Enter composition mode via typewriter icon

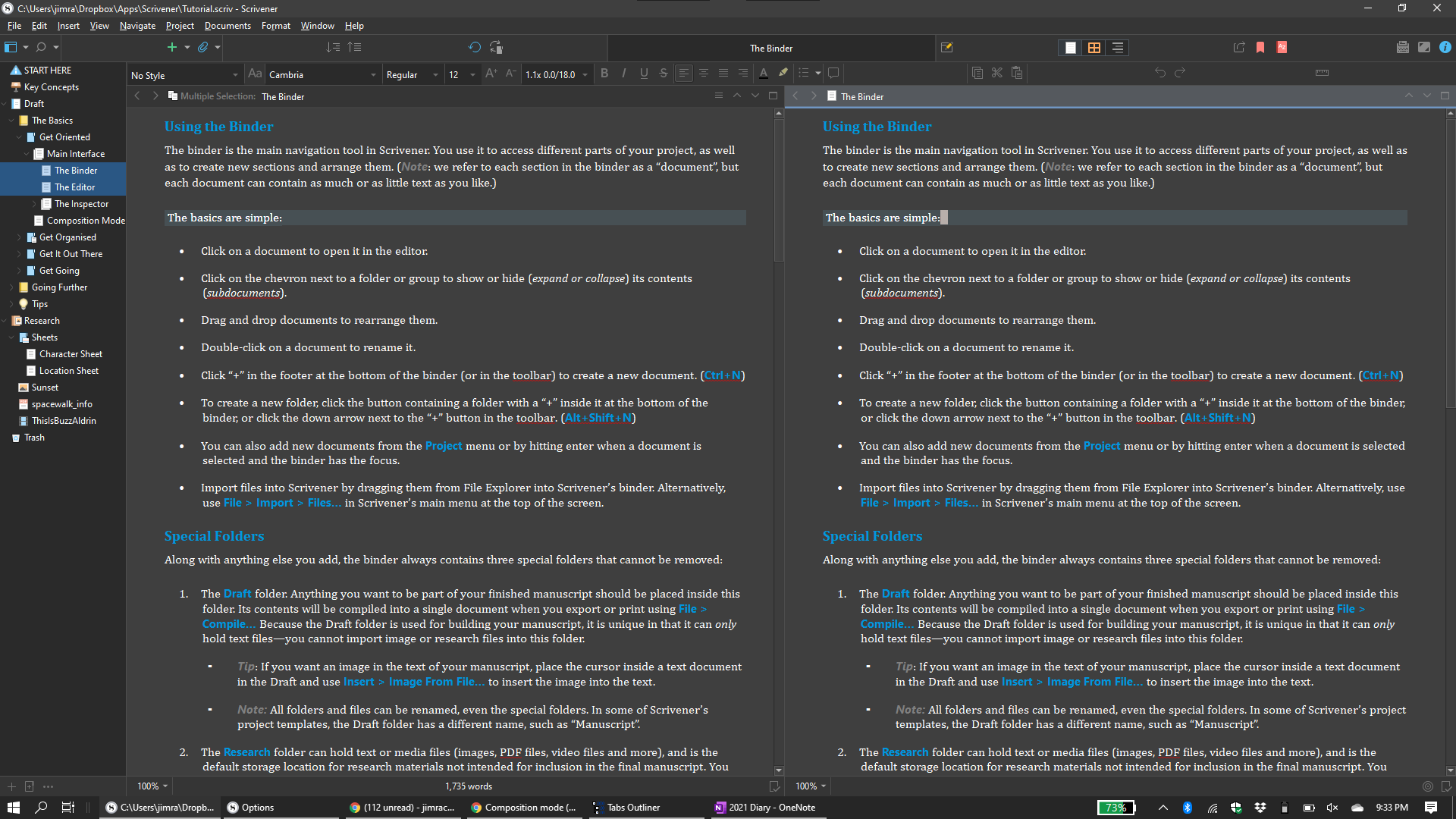tap(1402, 47)
